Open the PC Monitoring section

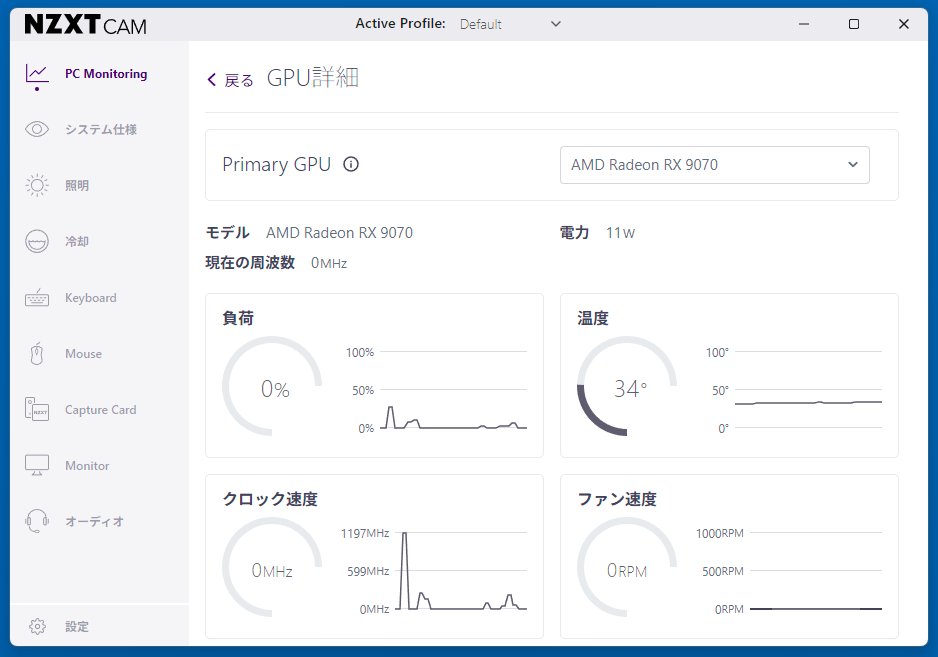[106, 74]
